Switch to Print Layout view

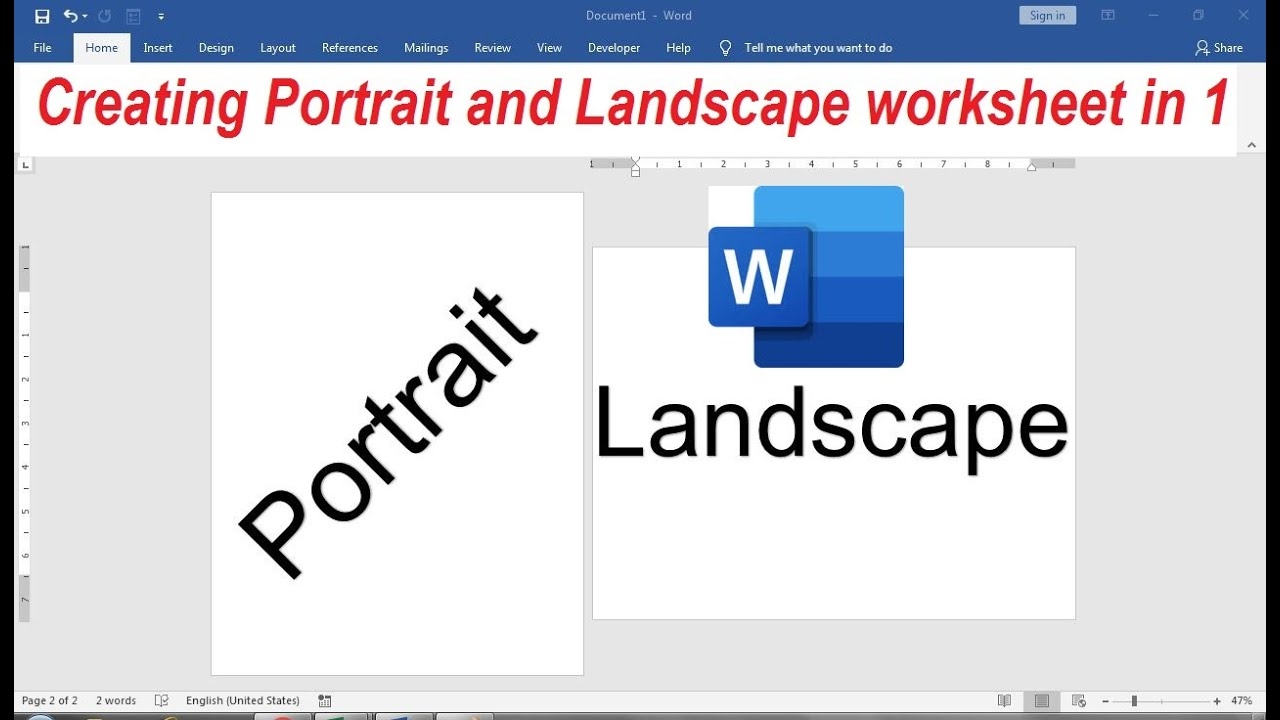point(1041,701)
